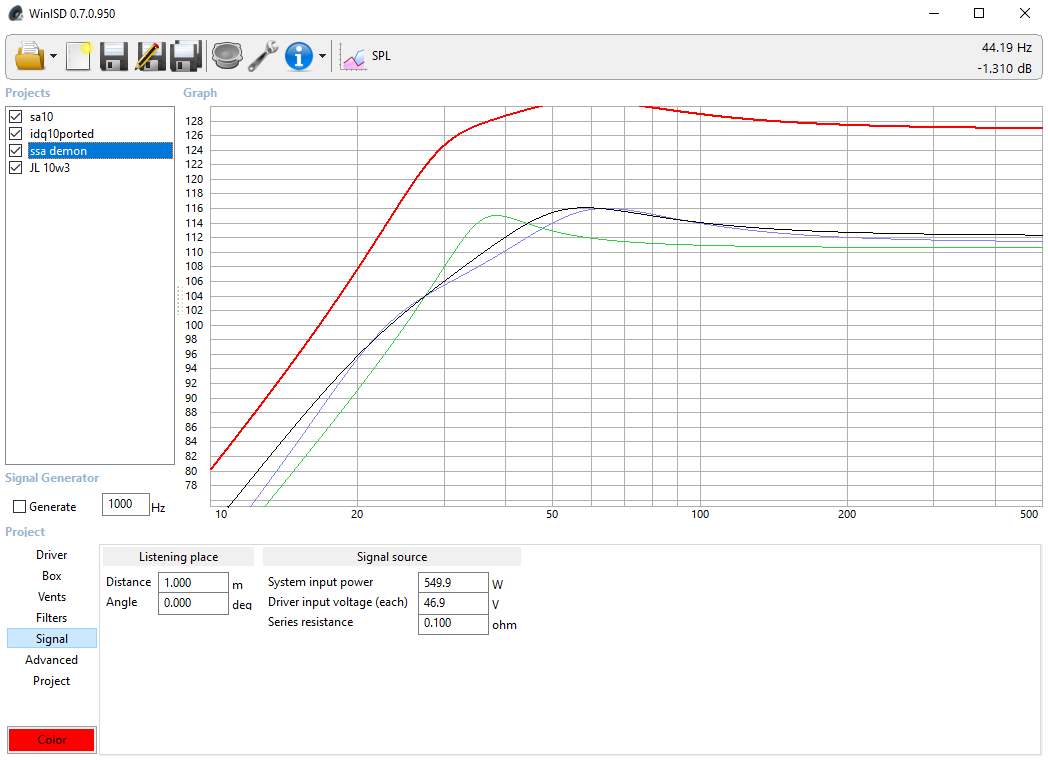The height and width of the screenshot is (760, 1048).
Task: Toggle the ssa demon project checkbox
Action: tap(16, 150)
